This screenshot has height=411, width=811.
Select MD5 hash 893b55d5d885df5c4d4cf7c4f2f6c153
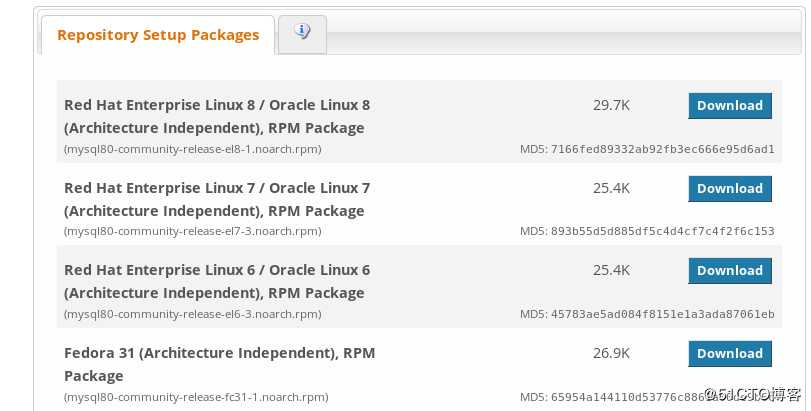(663, 231)
